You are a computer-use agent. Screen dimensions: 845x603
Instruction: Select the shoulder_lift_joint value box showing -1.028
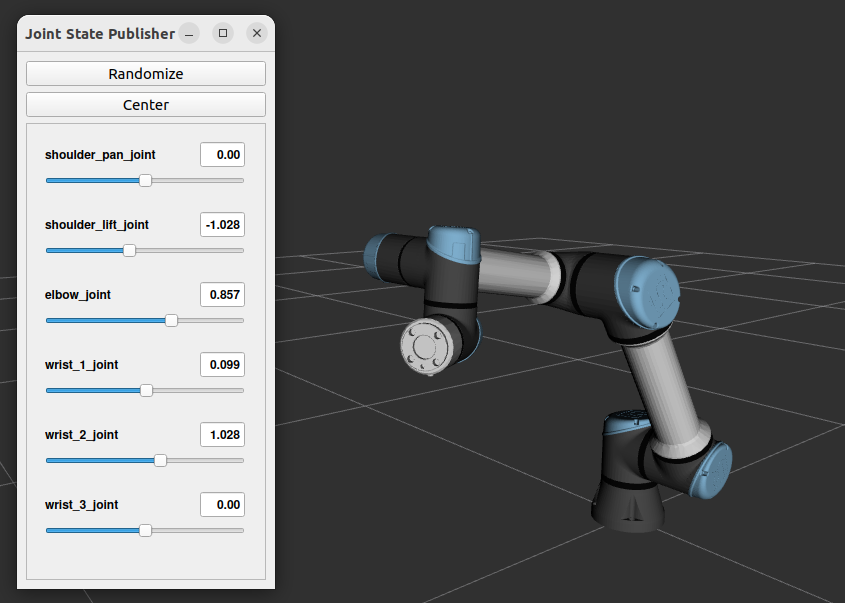click(x=222, y=225)
